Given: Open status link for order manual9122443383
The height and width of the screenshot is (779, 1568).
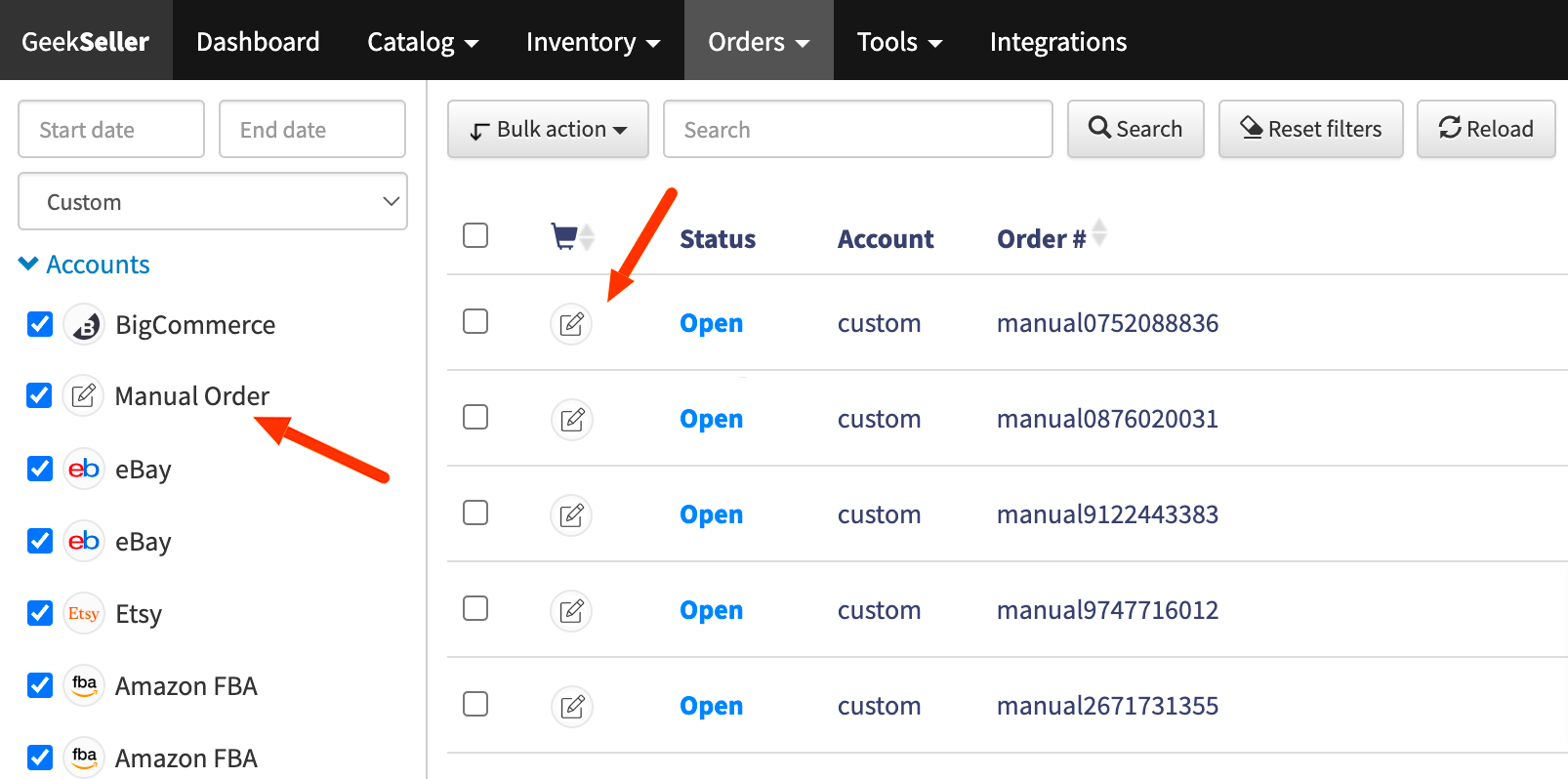Looking at the screenshot, I should (x=711, y=514).
